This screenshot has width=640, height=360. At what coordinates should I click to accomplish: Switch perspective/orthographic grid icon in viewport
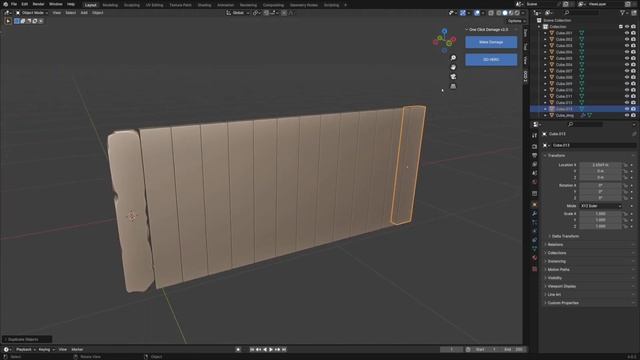click(x=453, y=86)
